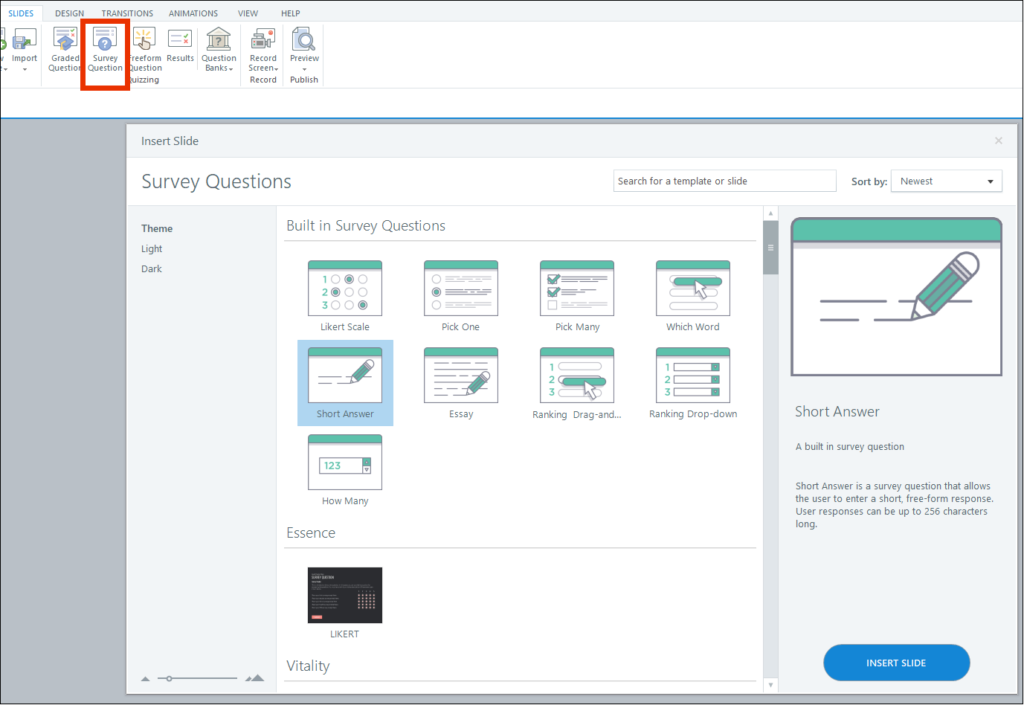Switch to the Design ribbon tab
Image resolution: width=1024 pixels, height=705 pixels.
pos(69,13)
